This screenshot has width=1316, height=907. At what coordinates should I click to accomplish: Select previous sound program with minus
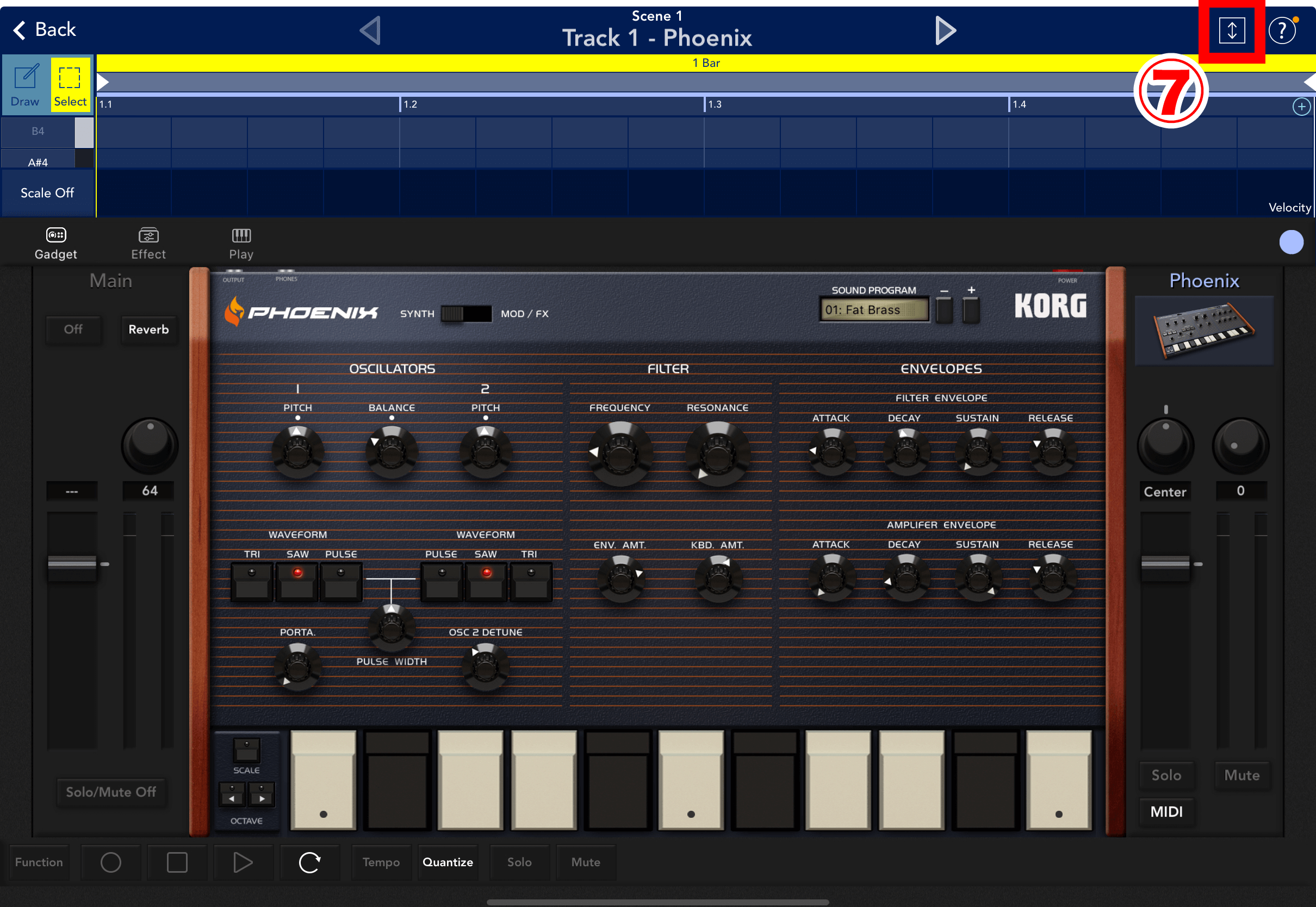pos(945,310)
